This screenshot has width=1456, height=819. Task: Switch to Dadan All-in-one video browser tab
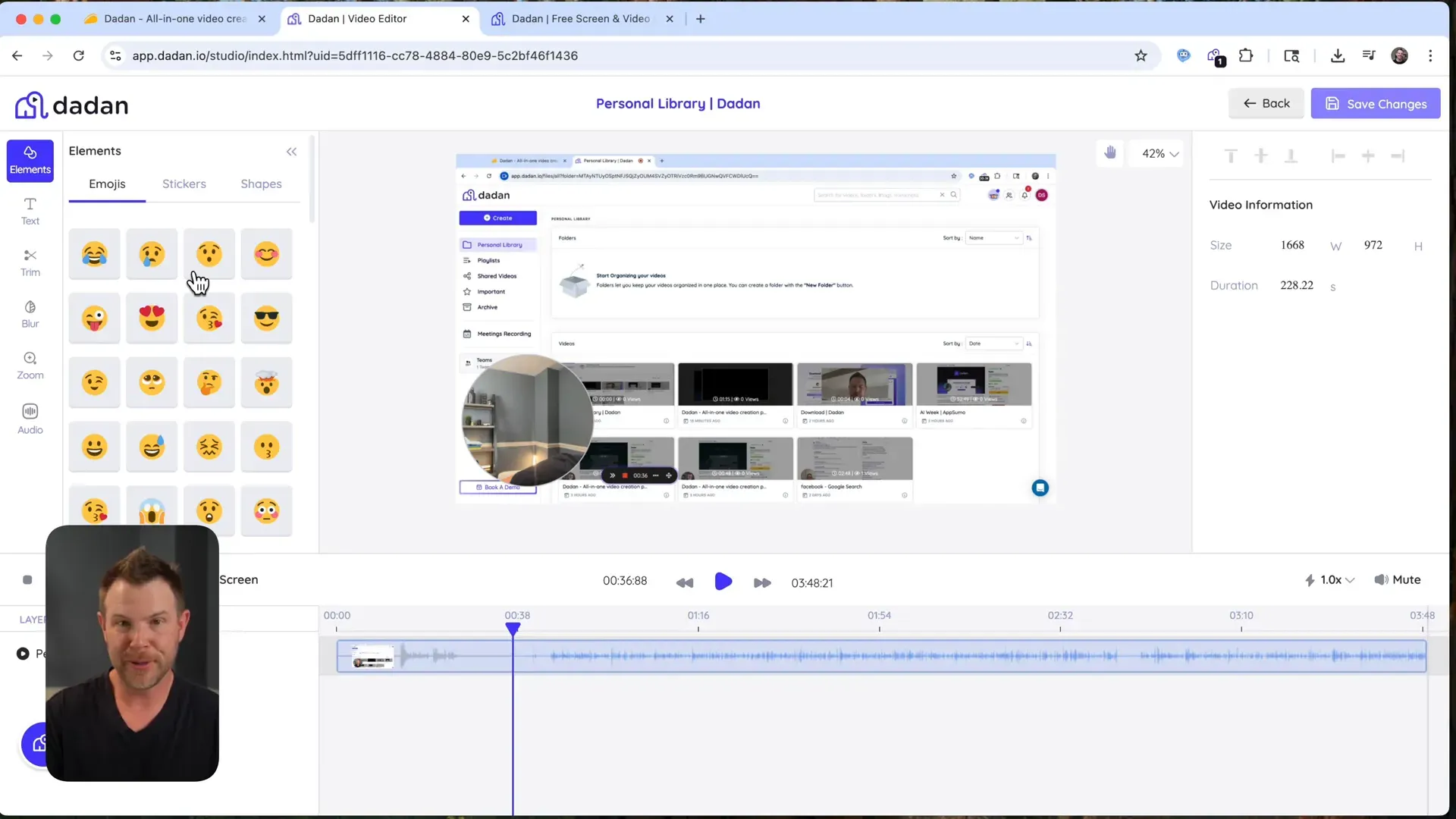tap(176, 19)
